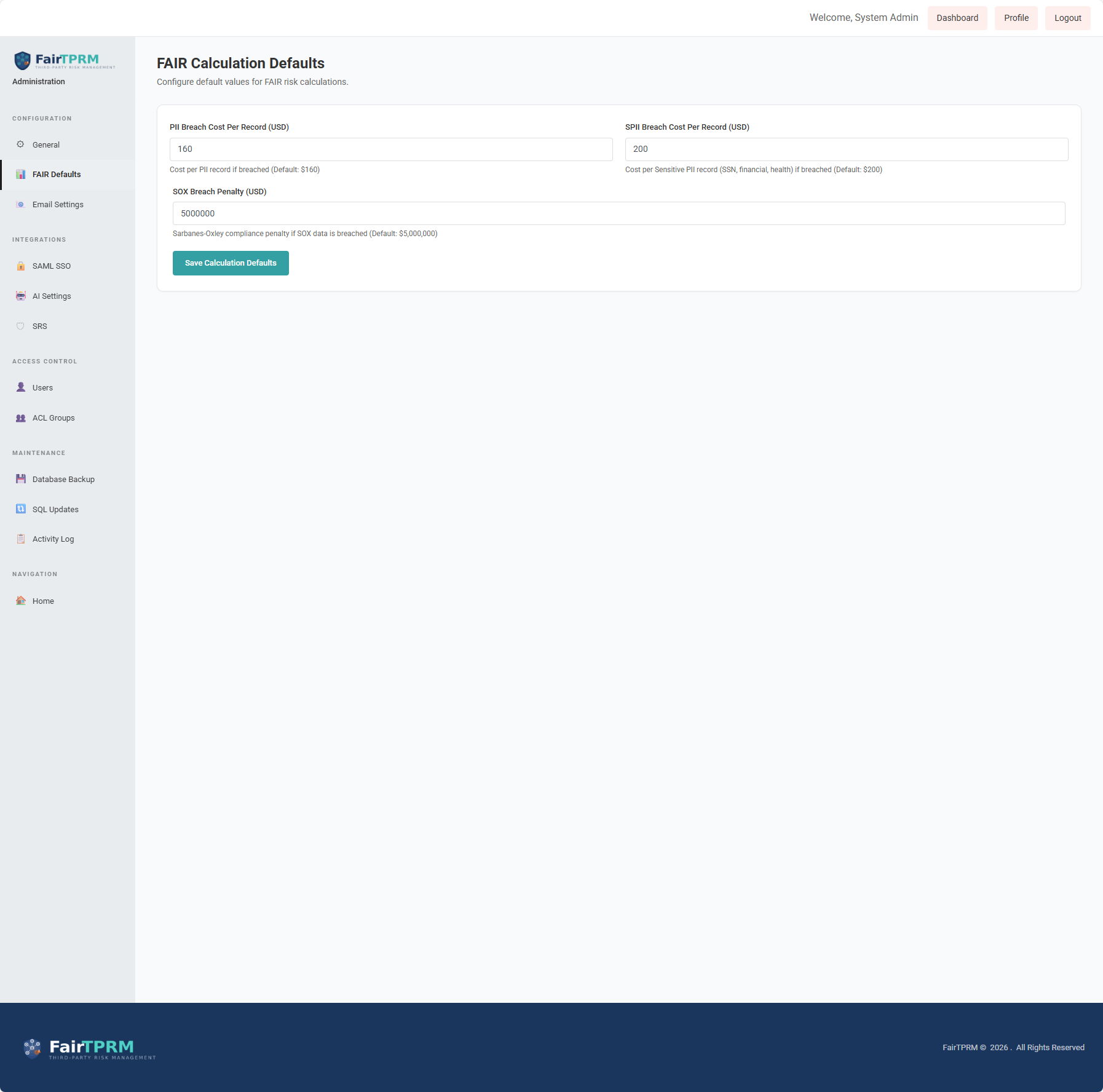Focus the PII Breach Cost Per Record field
1103x1092 pixels.
point(391,149)
